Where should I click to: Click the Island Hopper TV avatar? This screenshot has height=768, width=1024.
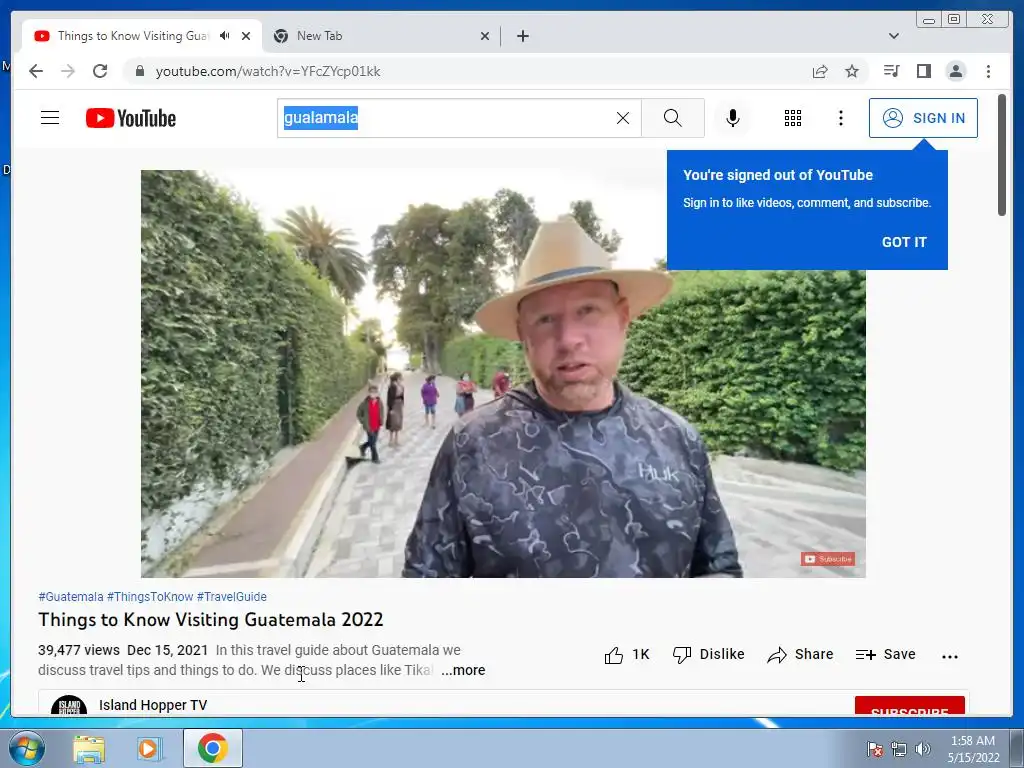pos(69,705)
